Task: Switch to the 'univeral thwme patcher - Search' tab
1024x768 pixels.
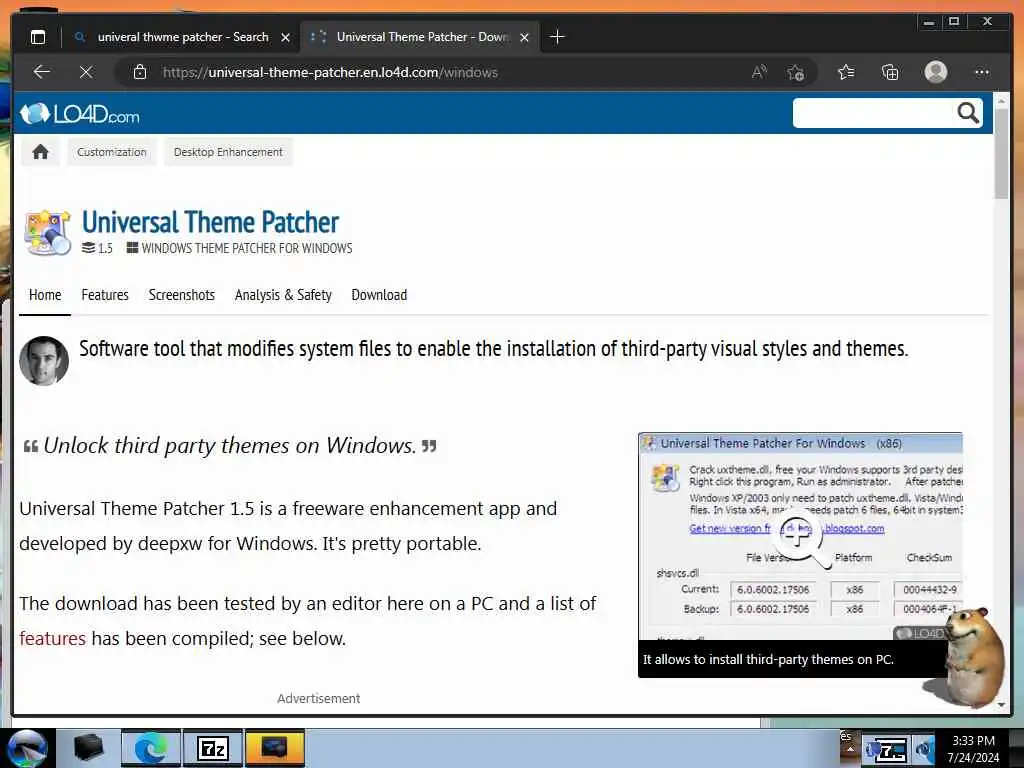Action: (182, 37)
